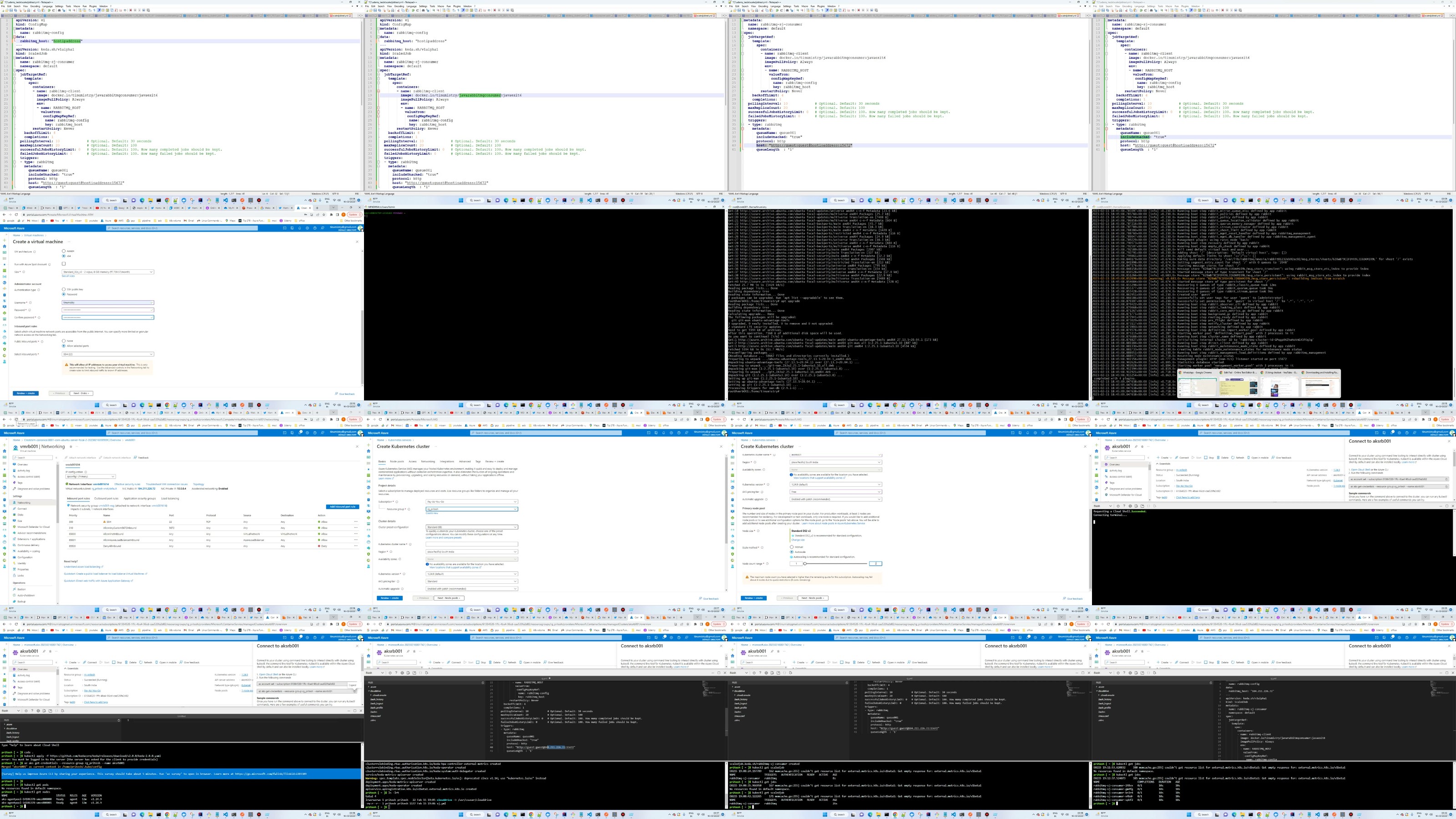Open Select inbound ports SSH (22) dropdown
Viewport: 1456px width, 819px height.
tap(107, 354)
